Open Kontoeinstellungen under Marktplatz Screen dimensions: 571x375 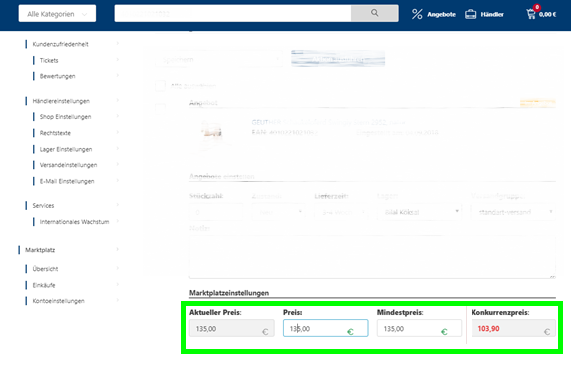click(x=59, y=301)
